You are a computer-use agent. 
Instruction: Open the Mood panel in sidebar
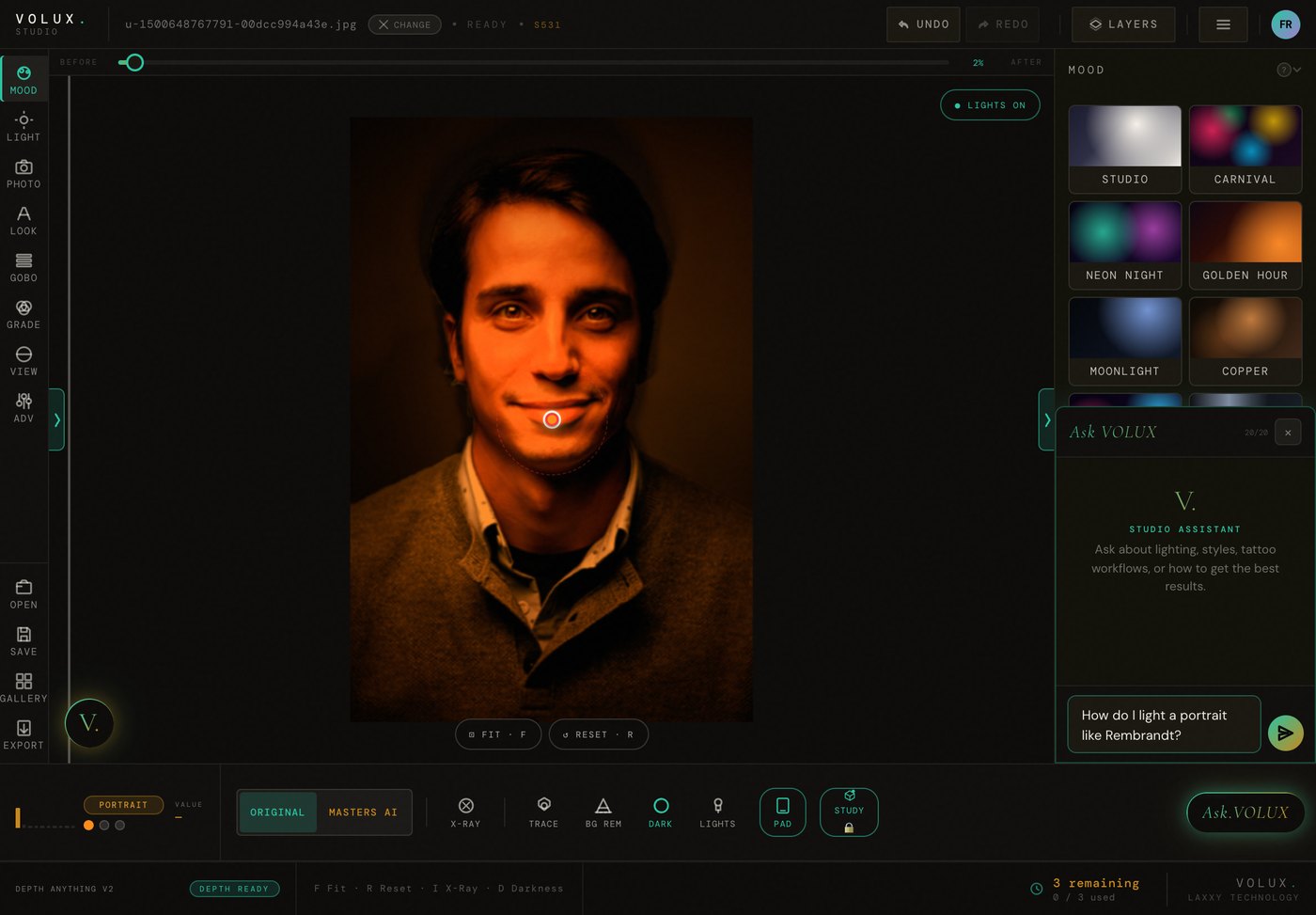tap(23, 79)
